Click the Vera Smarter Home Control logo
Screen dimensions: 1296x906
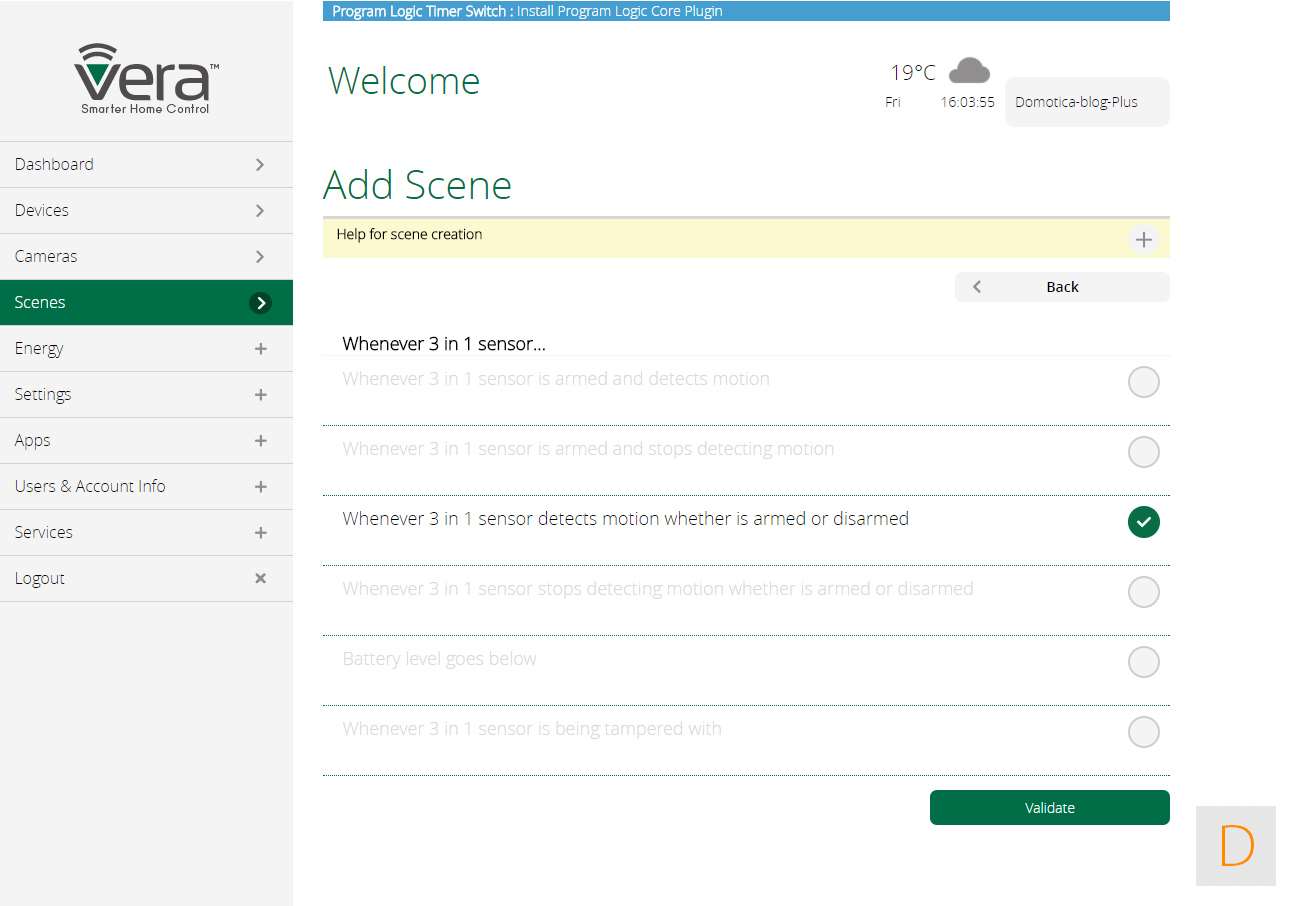click(x=146, y=79)
